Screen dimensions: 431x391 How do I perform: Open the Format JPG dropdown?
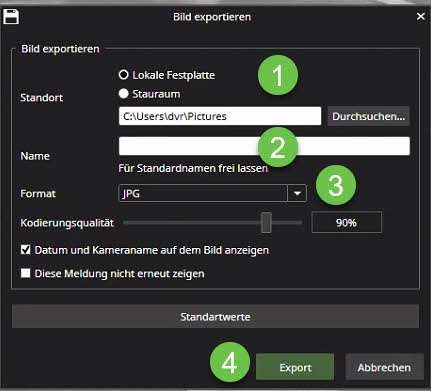(212, 193)
